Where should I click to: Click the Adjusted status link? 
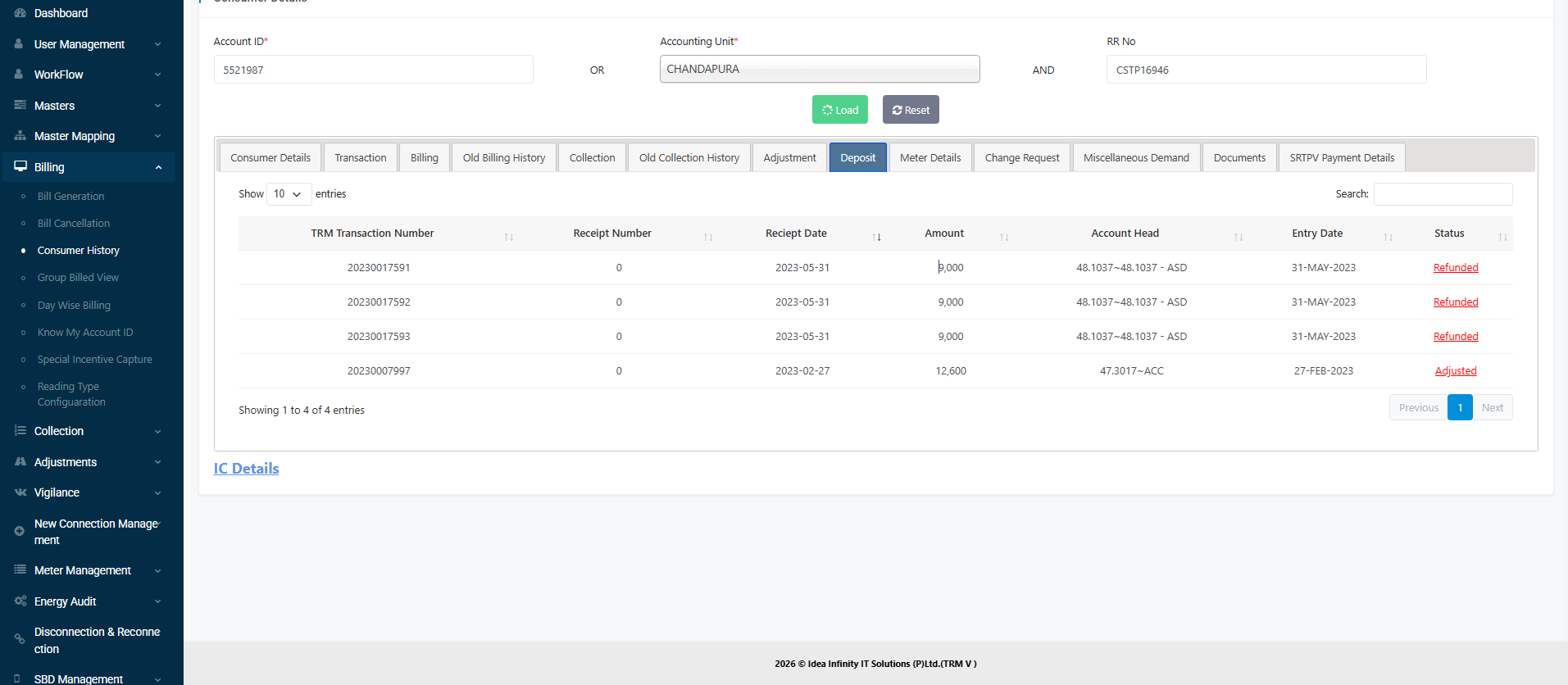click(x=1455, y=371)
